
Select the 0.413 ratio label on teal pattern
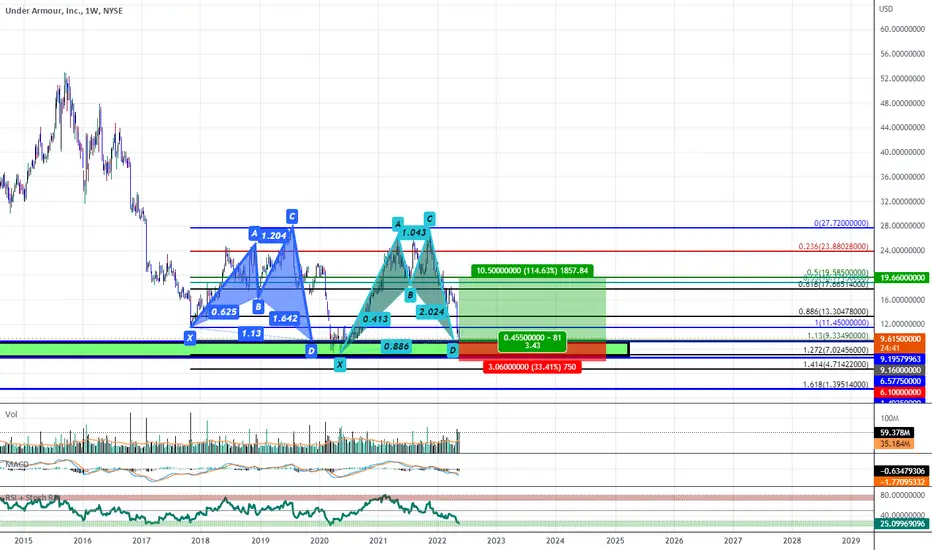tap(376, 319)
